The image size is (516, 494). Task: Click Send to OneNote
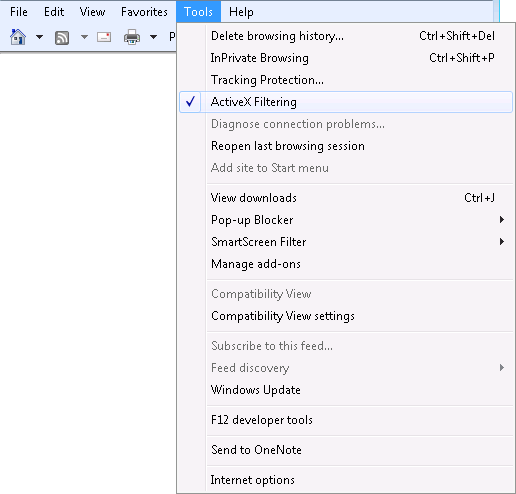coord(346,450)
